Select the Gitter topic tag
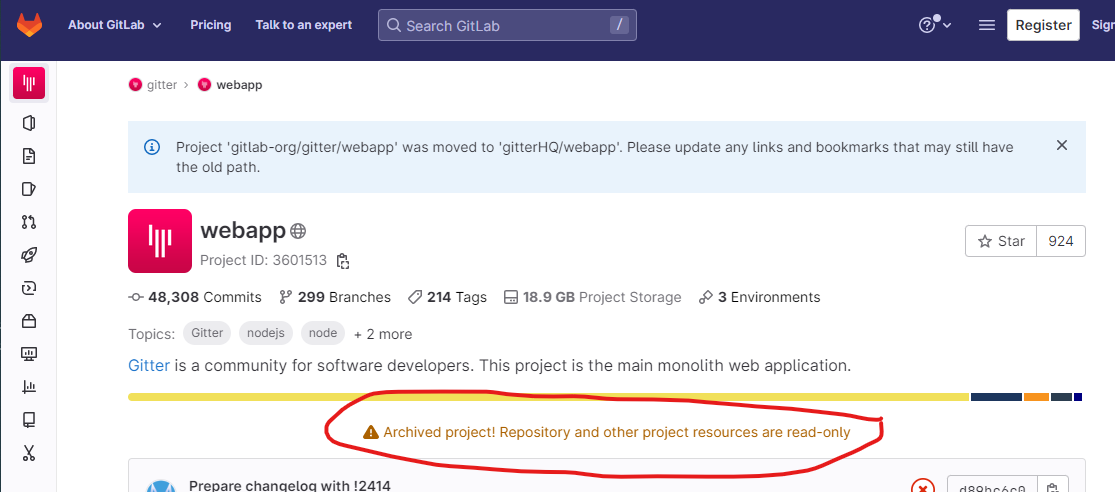 [x=207, y=333]
